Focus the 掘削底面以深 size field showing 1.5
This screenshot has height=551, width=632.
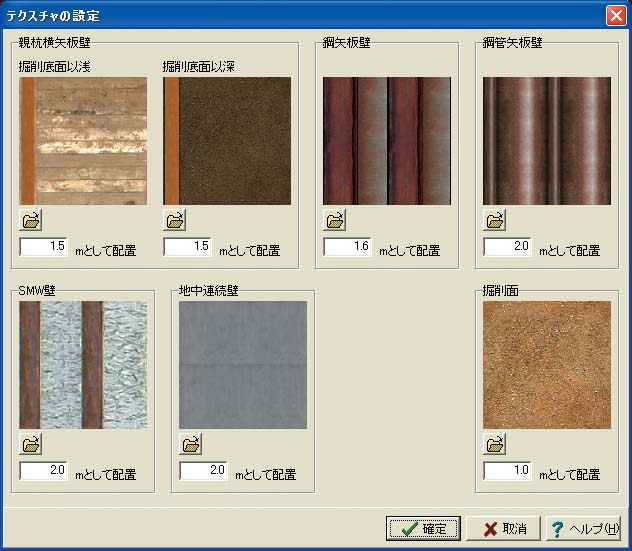point(187,247)
